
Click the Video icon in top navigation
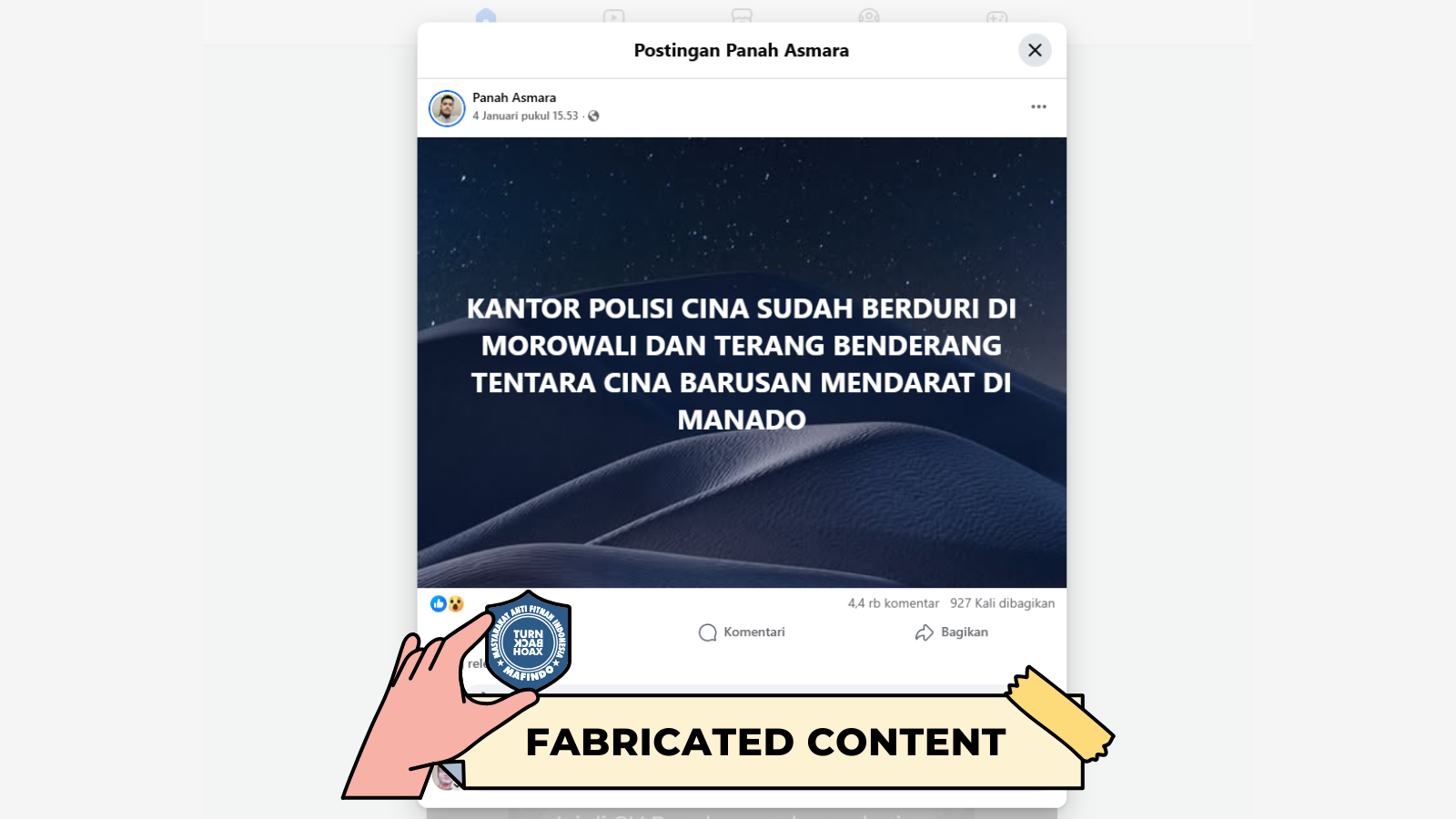613,16
